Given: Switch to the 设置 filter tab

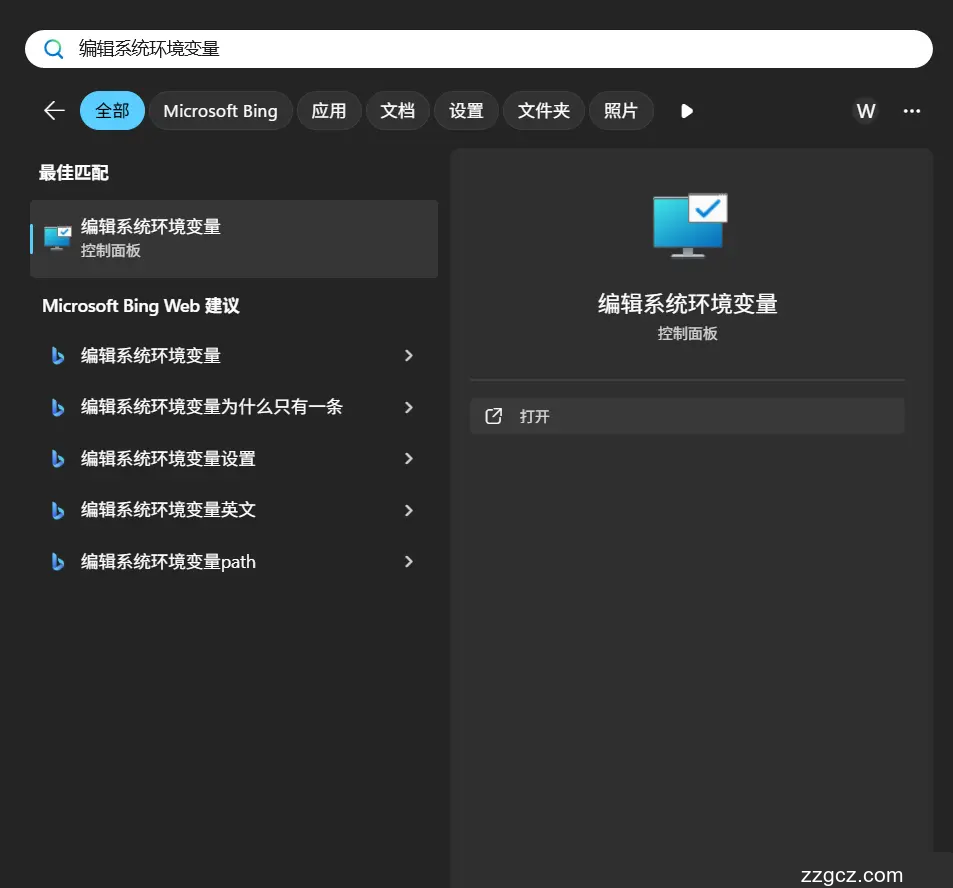Looking at the screenshot, I should (466, 111).
